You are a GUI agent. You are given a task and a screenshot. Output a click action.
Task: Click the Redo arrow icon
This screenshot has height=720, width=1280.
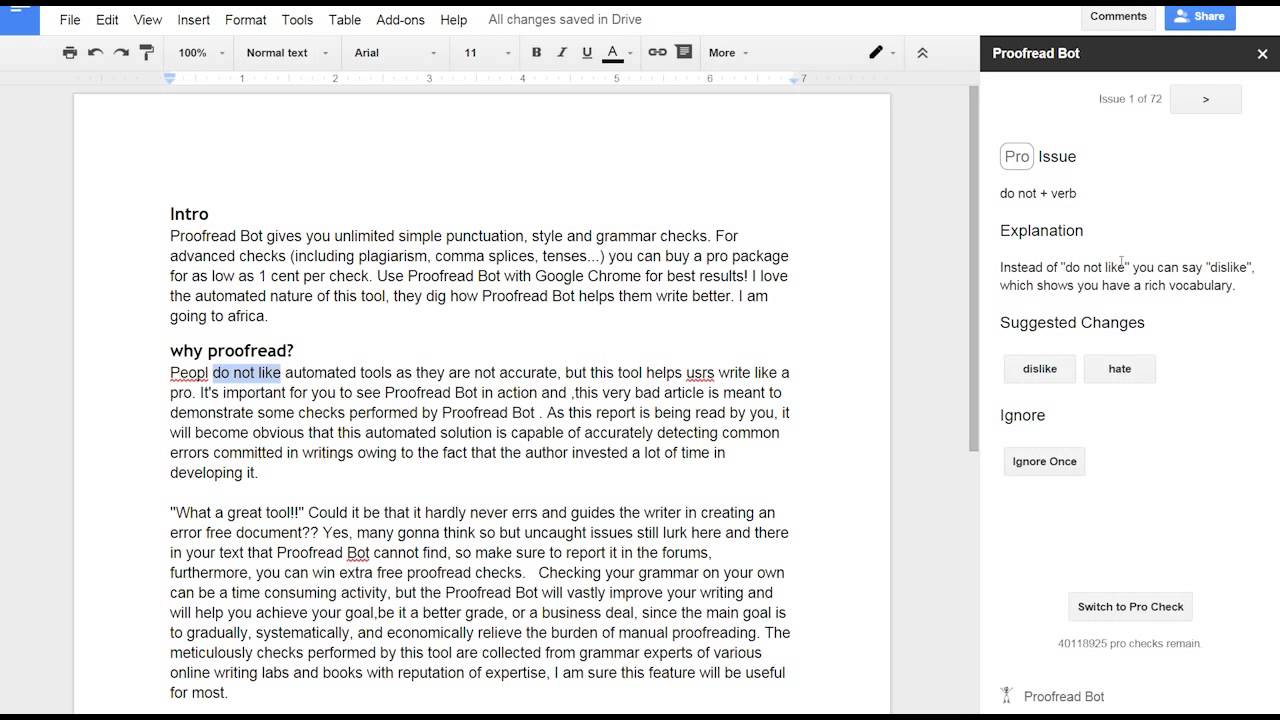click(121, 53)
